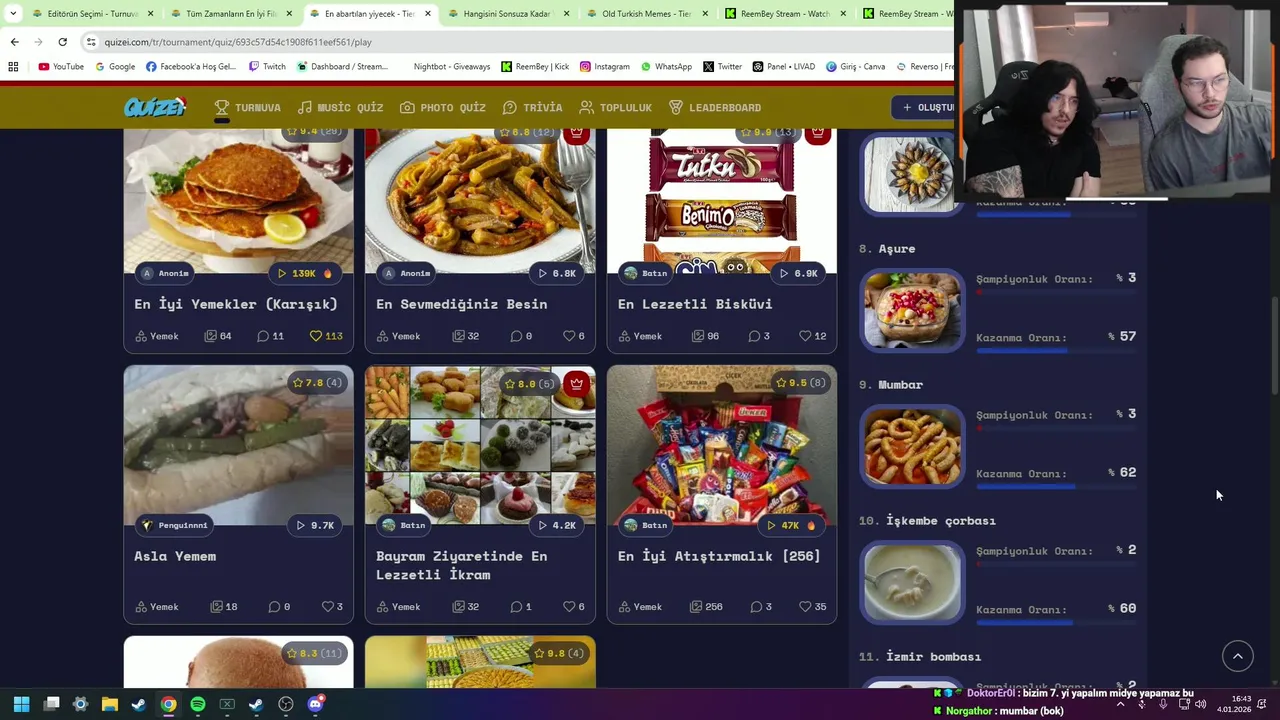Screen dimensions: 1280x720
Task: Open Bayram Ziyaretinde En Lezzetli İkram title
Action: [x=461, y=565]
